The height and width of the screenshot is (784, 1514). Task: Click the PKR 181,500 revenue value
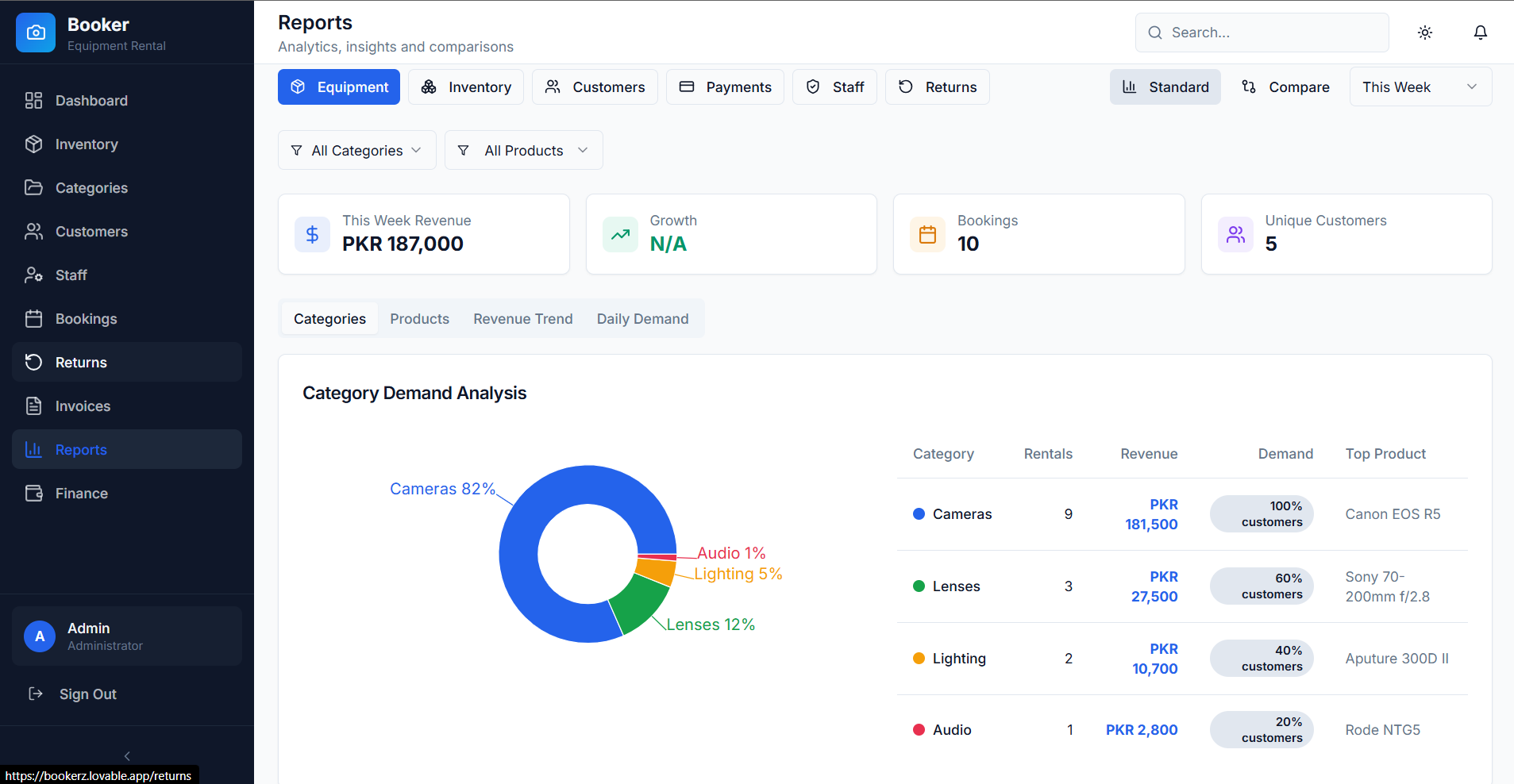tap(1151, 514)
